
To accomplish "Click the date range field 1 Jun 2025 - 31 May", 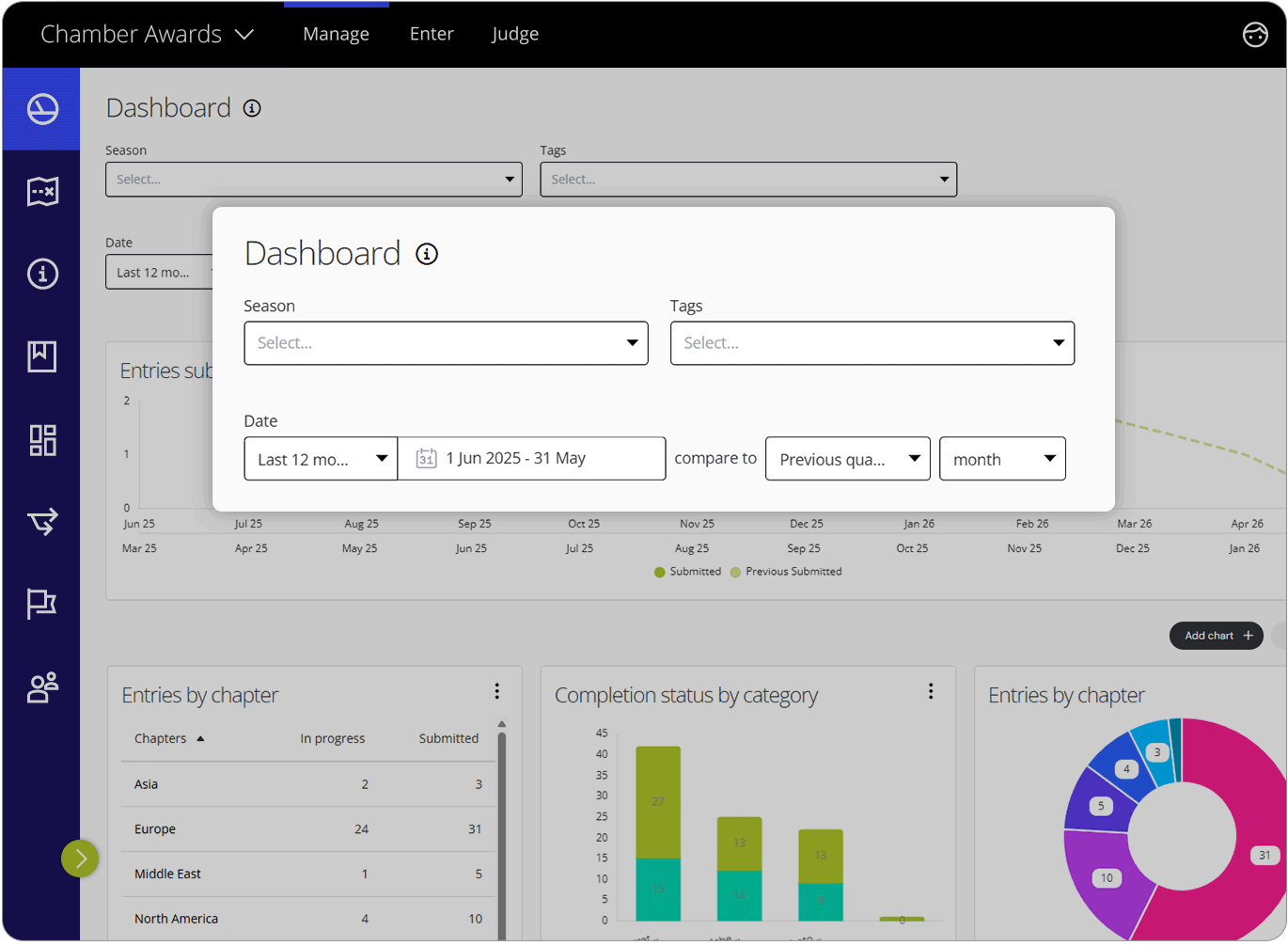I will [531, 459].
